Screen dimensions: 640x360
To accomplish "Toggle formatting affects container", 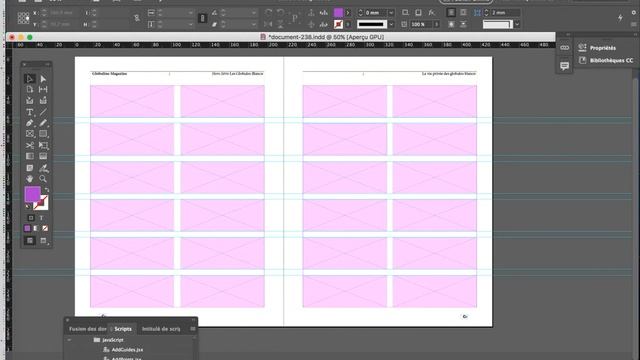I will pos(31,218).
